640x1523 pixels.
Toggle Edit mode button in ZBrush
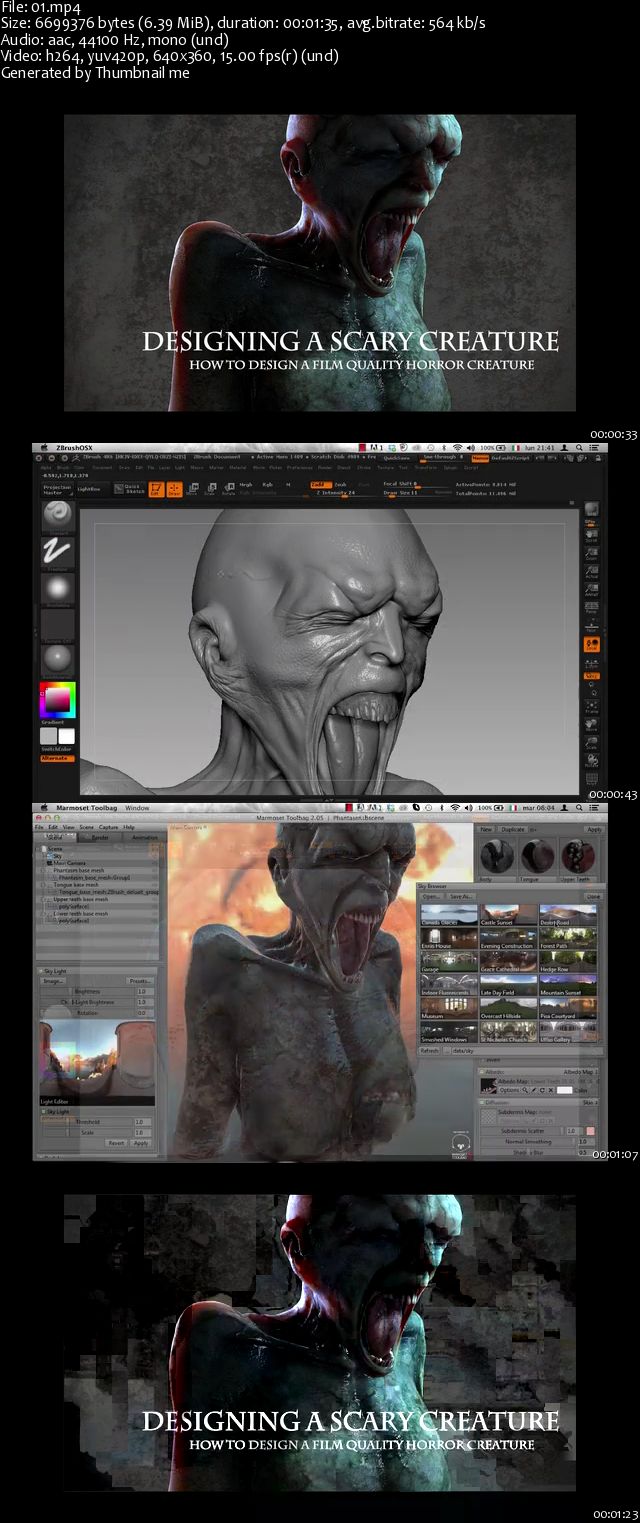[x=157, y=489]
